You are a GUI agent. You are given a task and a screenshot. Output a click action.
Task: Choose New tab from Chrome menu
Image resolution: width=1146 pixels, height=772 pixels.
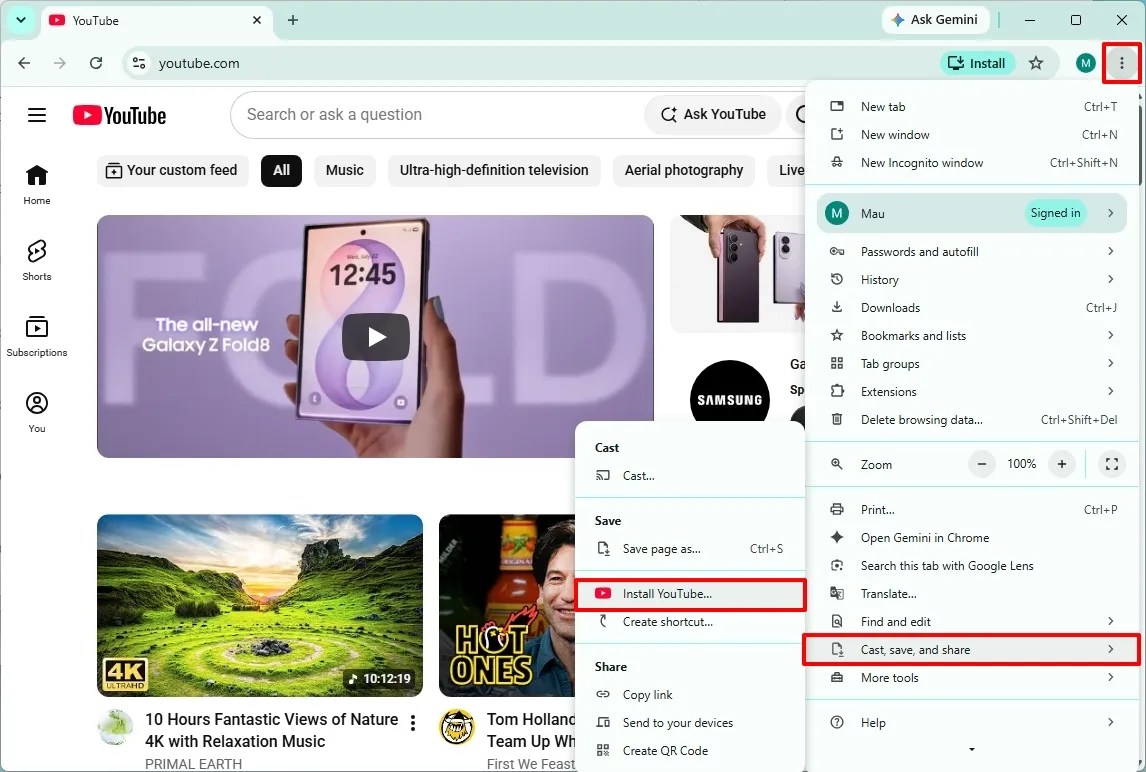(x=972, y=107)
